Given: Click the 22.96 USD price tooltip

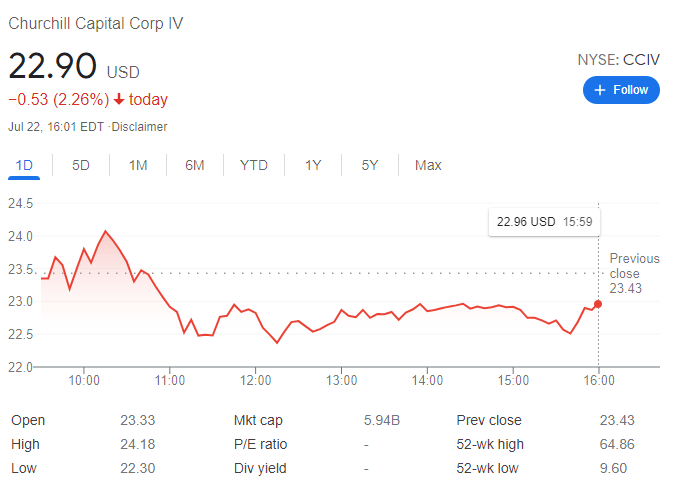Looking at the screenshot, I should pyautogui.click(x=540, y=221).
